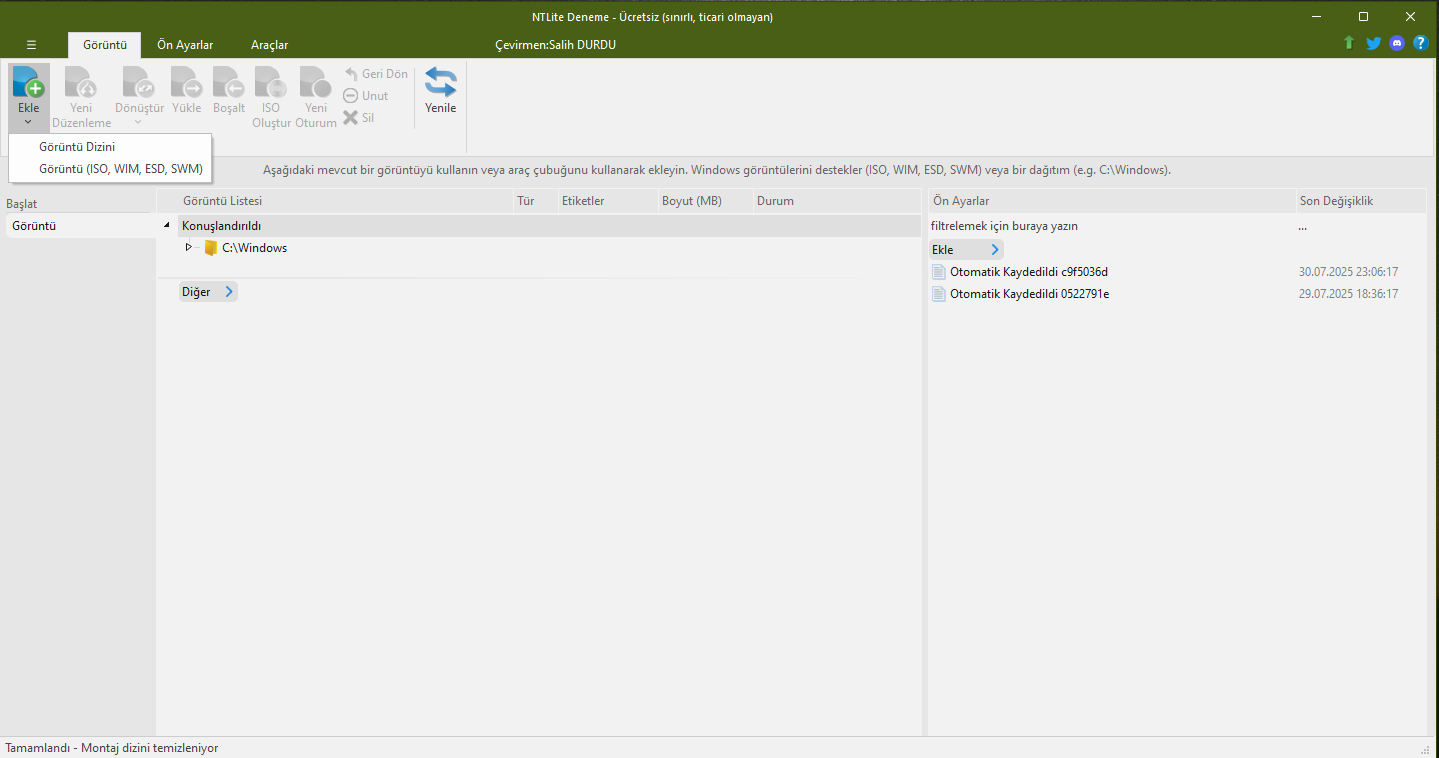Click the ISO Oluştur icon
This screenshot has height=758, width=1439.
click(271, 82)
